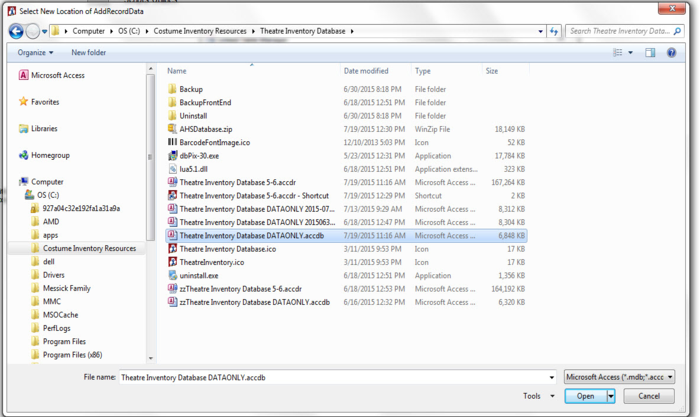This screenshot has height=417, width=700.
Task: Select the Backup folder icon
Action: pos(172,89)
